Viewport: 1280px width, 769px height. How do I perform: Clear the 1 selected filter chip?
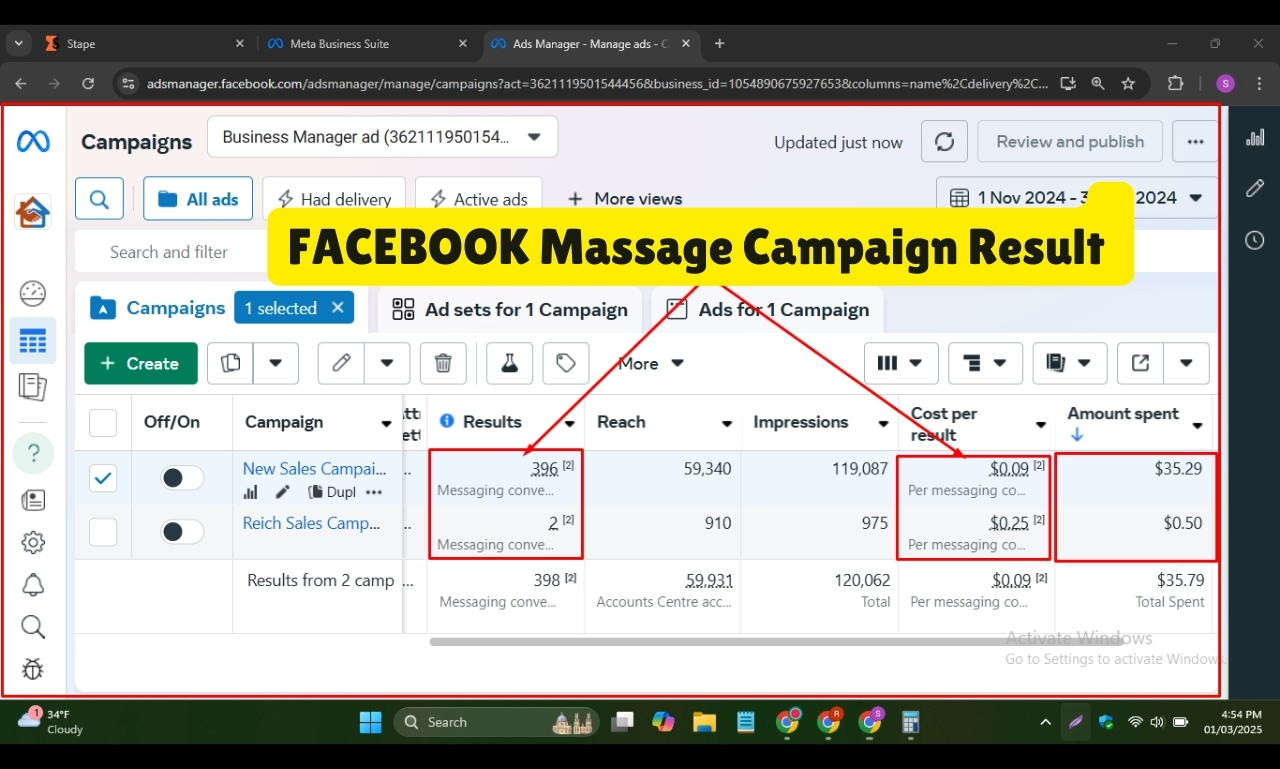(338, 308)
